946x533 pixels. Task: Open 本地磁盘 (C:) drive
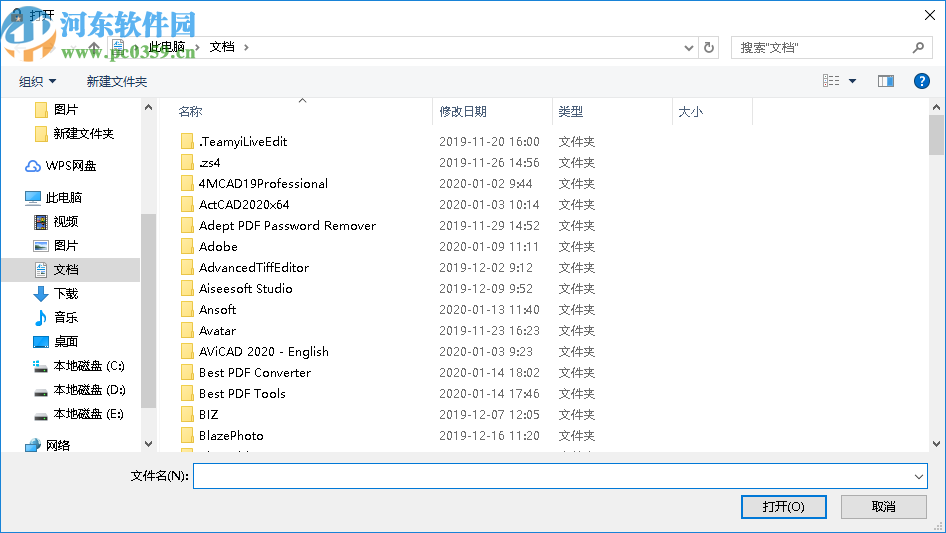[x=89, y=366]
